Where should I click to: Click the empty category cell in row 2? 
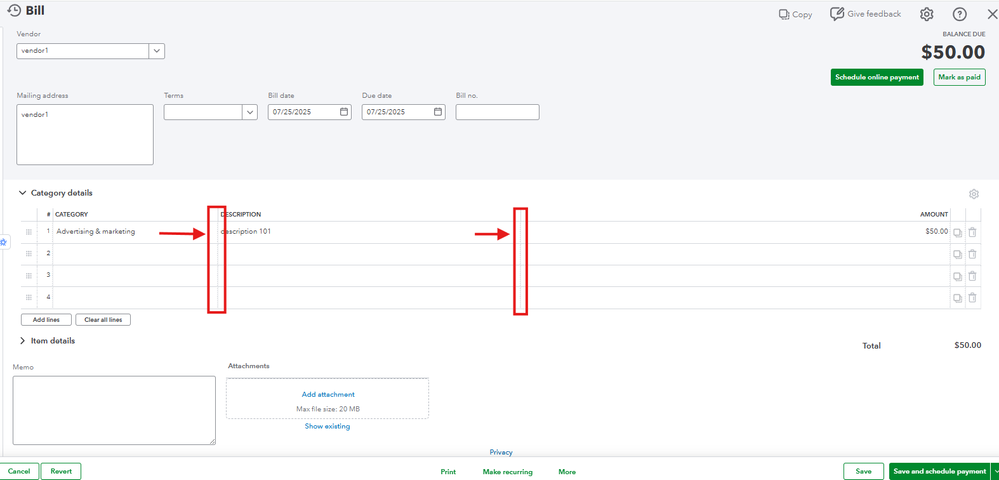pyautogui.click(x=135, y=254)
